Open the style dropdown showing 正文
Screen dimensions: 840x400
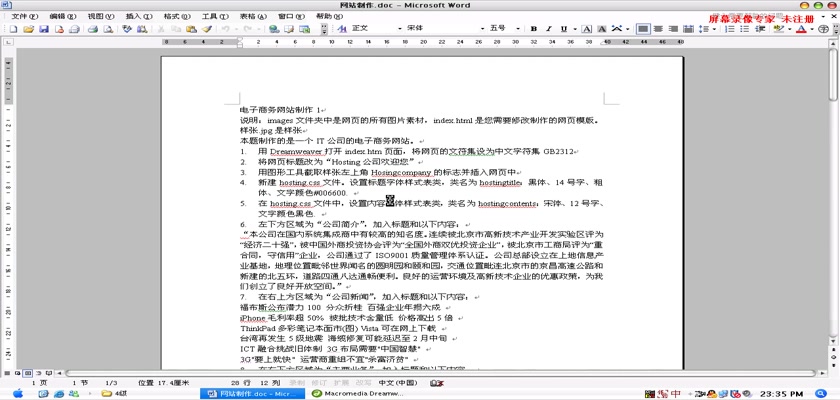pos(400,28)
